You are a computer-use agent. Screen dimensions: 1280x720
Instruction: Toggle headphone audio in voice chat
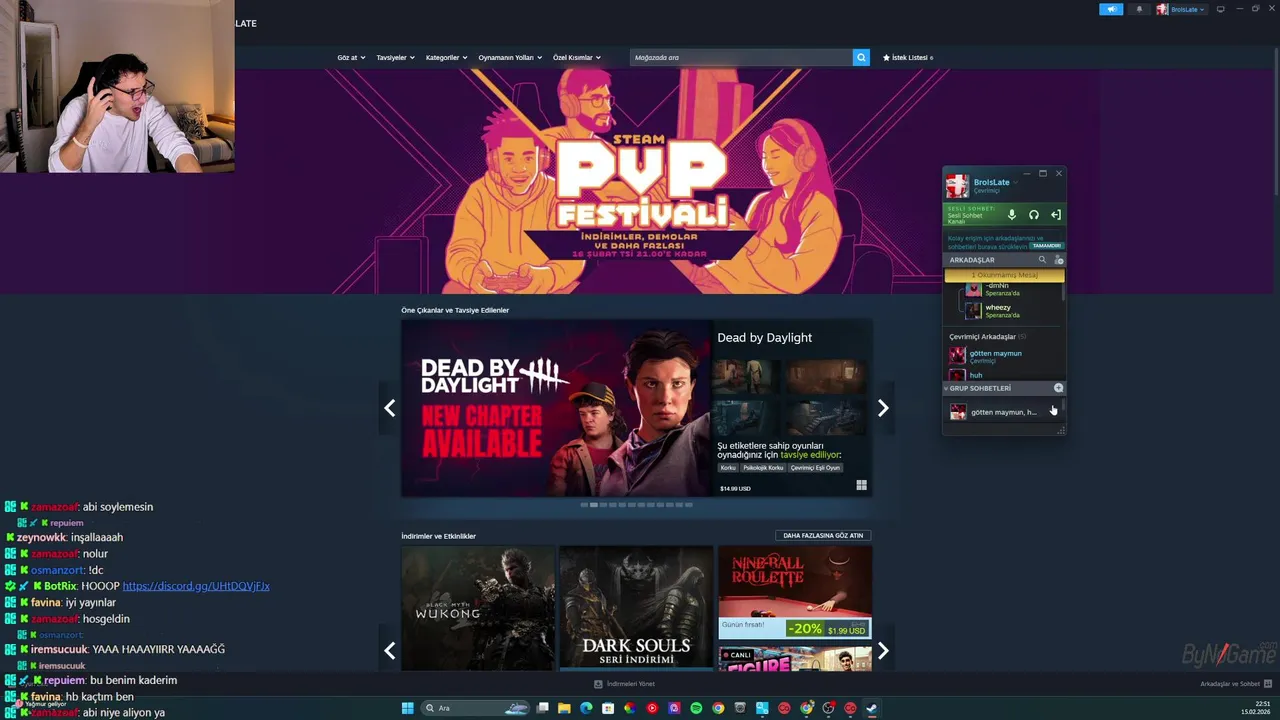coord(1033,215)
